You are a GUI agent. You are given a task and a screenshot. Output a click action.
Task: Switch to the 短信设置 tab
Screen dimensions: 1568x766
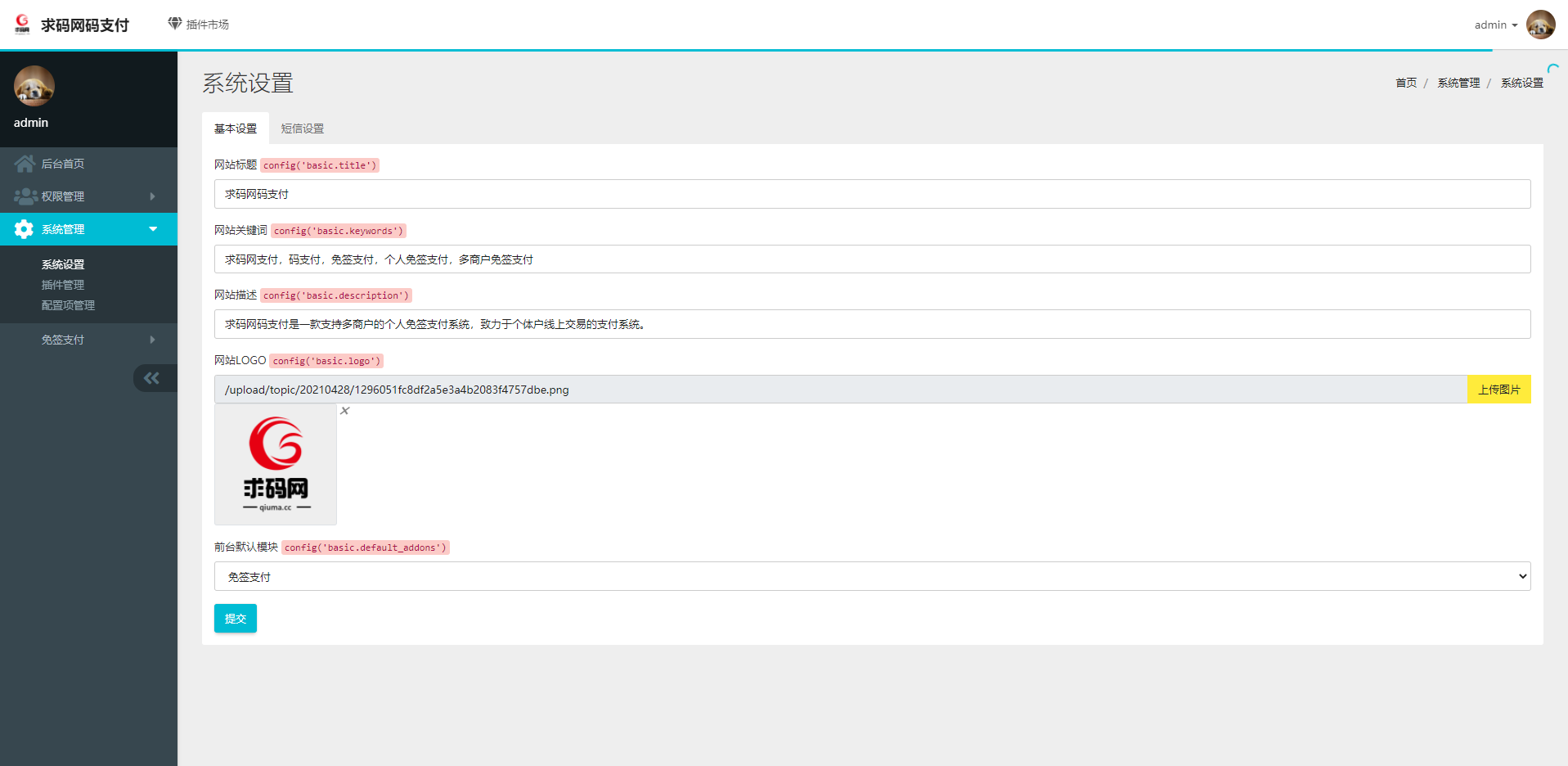tap(303, 128)
